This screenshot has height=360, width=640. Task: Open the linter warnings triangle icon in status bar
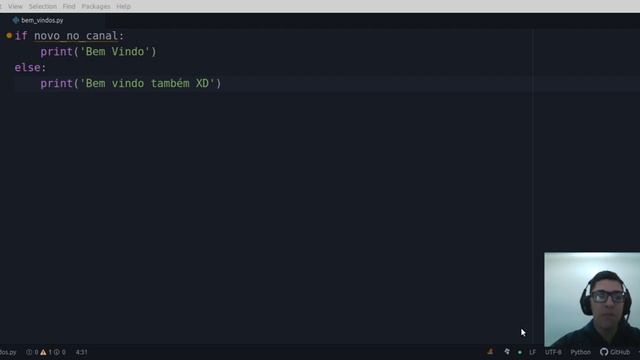pos(43,352)
